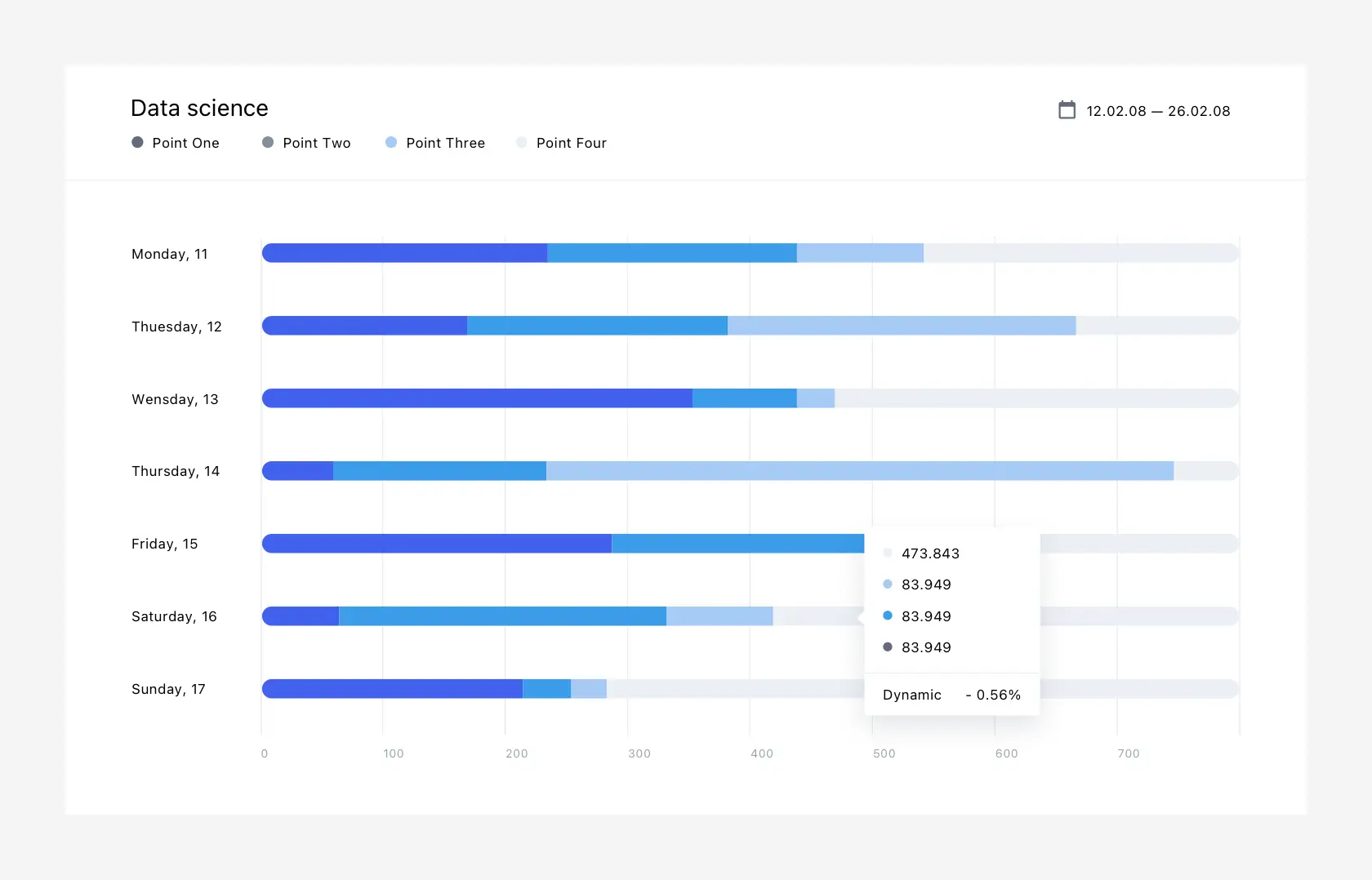Click the medium blue segment of Saturday bar
The width and height of the screenshot is (1372, 880).
(x=502, y=616)
